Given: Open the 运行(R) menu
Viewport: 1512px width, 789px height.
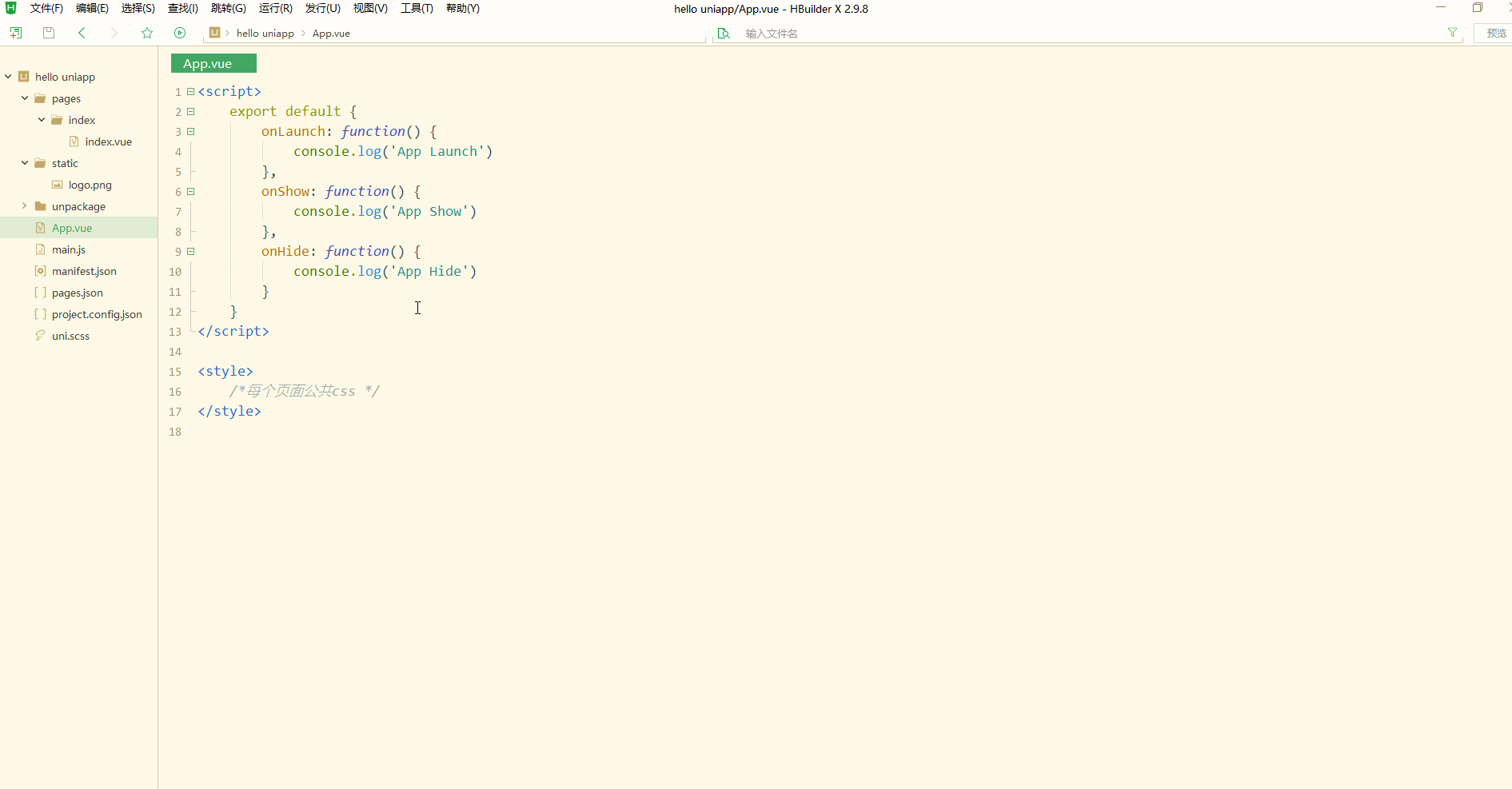Looking at the screenshot, I should pyautogui.click(x=275, y=8).
